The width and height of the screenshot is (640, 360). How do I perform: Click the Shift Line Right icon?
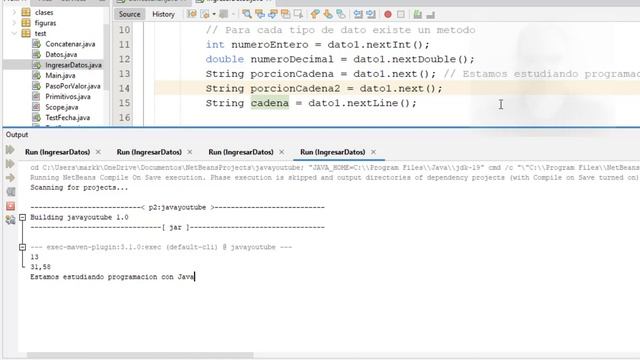click(371, 14)
